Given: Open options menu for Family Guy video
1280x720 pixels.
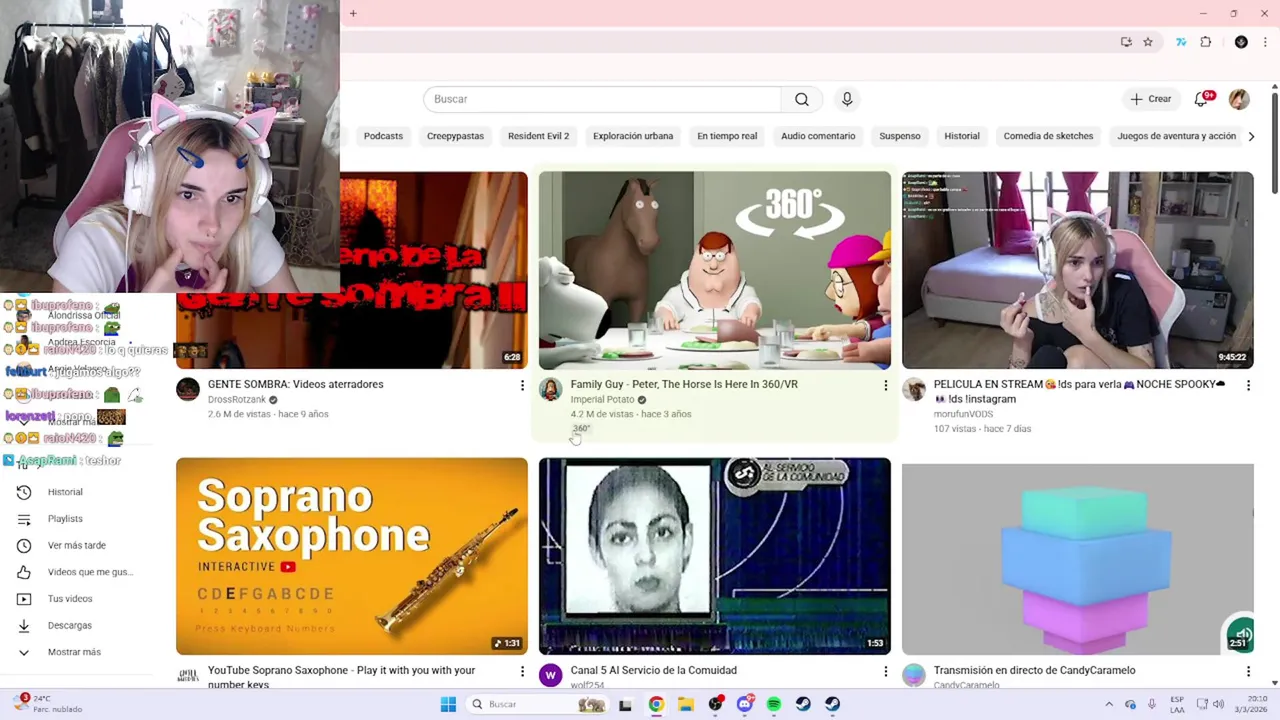Looking at the screenshot, I should click(x=884, y=385).
